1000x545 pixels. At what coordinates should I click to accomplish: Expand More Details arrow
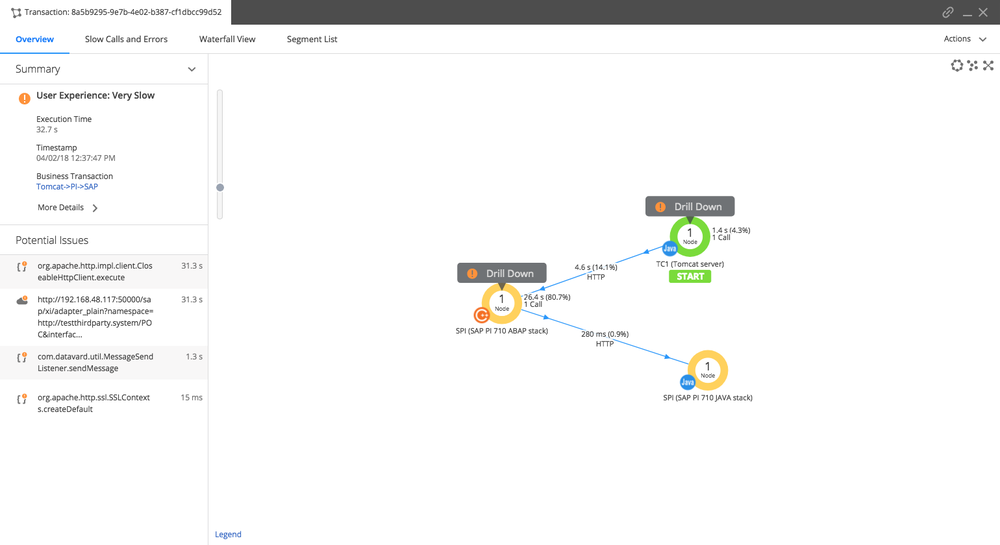coord(95,208)
